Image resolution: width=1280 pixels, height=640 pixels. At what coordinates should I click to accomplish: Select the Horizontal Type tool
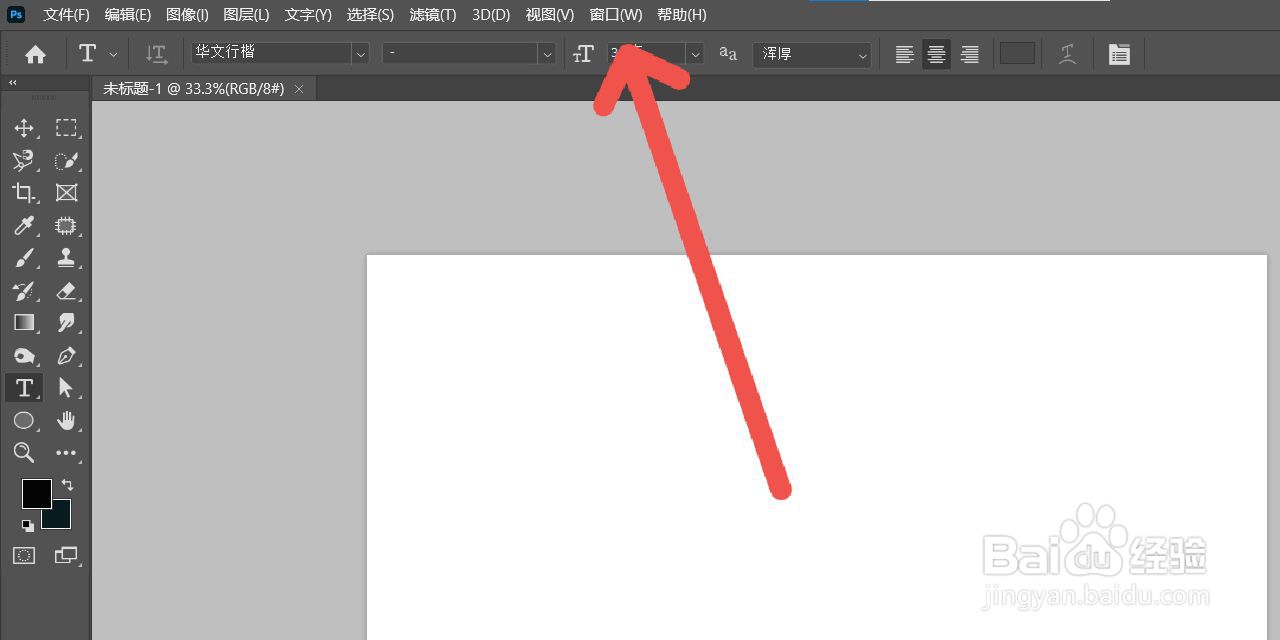click(x=24, y=388)
